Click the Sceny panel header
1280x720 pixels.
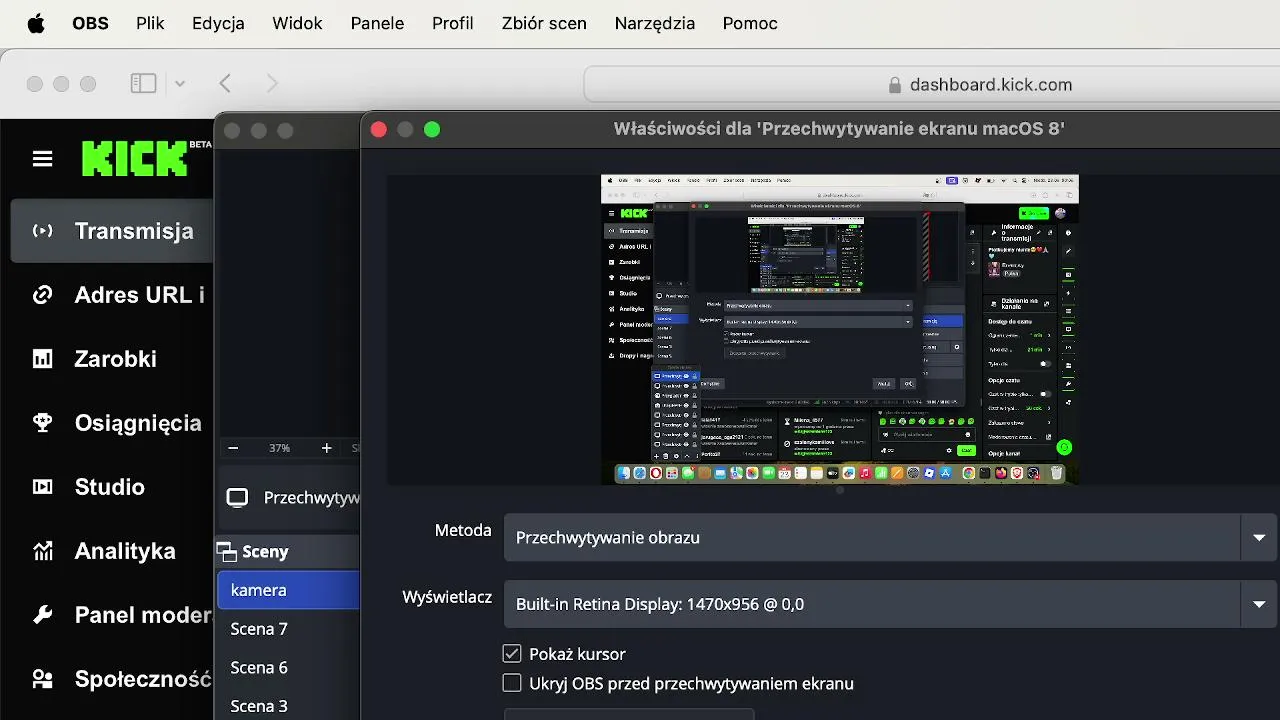click(288, 551)
